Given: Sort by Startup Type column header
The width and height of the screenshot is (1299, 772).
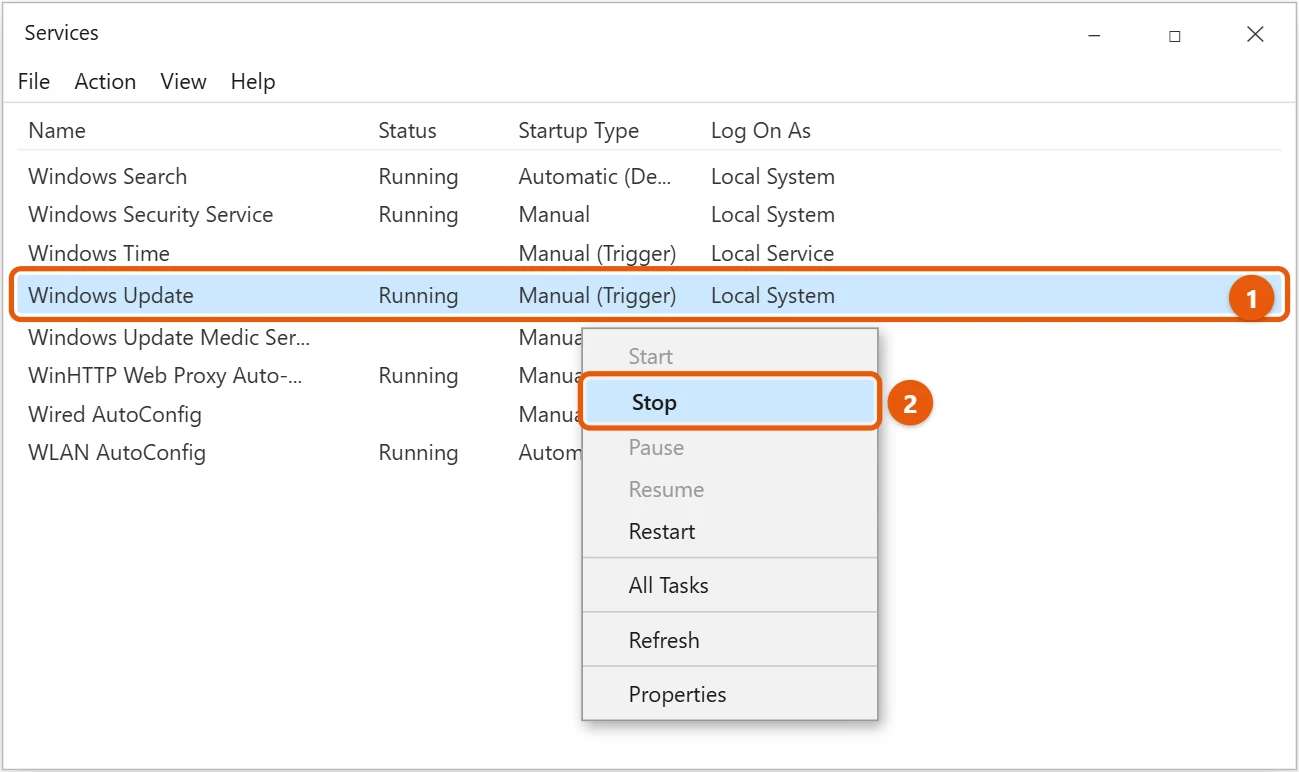Looking at the screenshot, I should pos(578,131).
